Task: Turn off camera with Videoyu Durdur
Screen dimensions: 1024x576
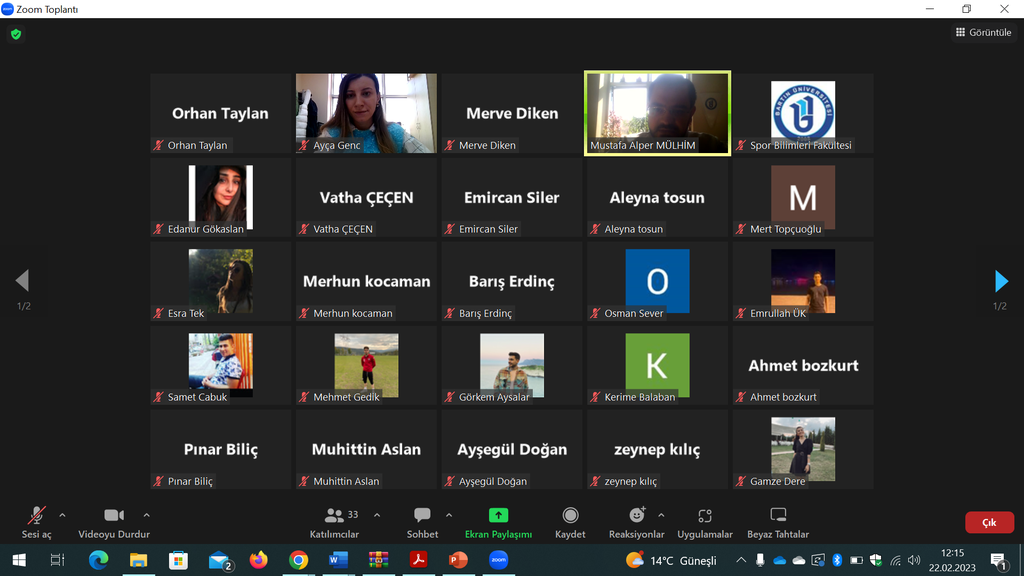Action: click(114, 520)
